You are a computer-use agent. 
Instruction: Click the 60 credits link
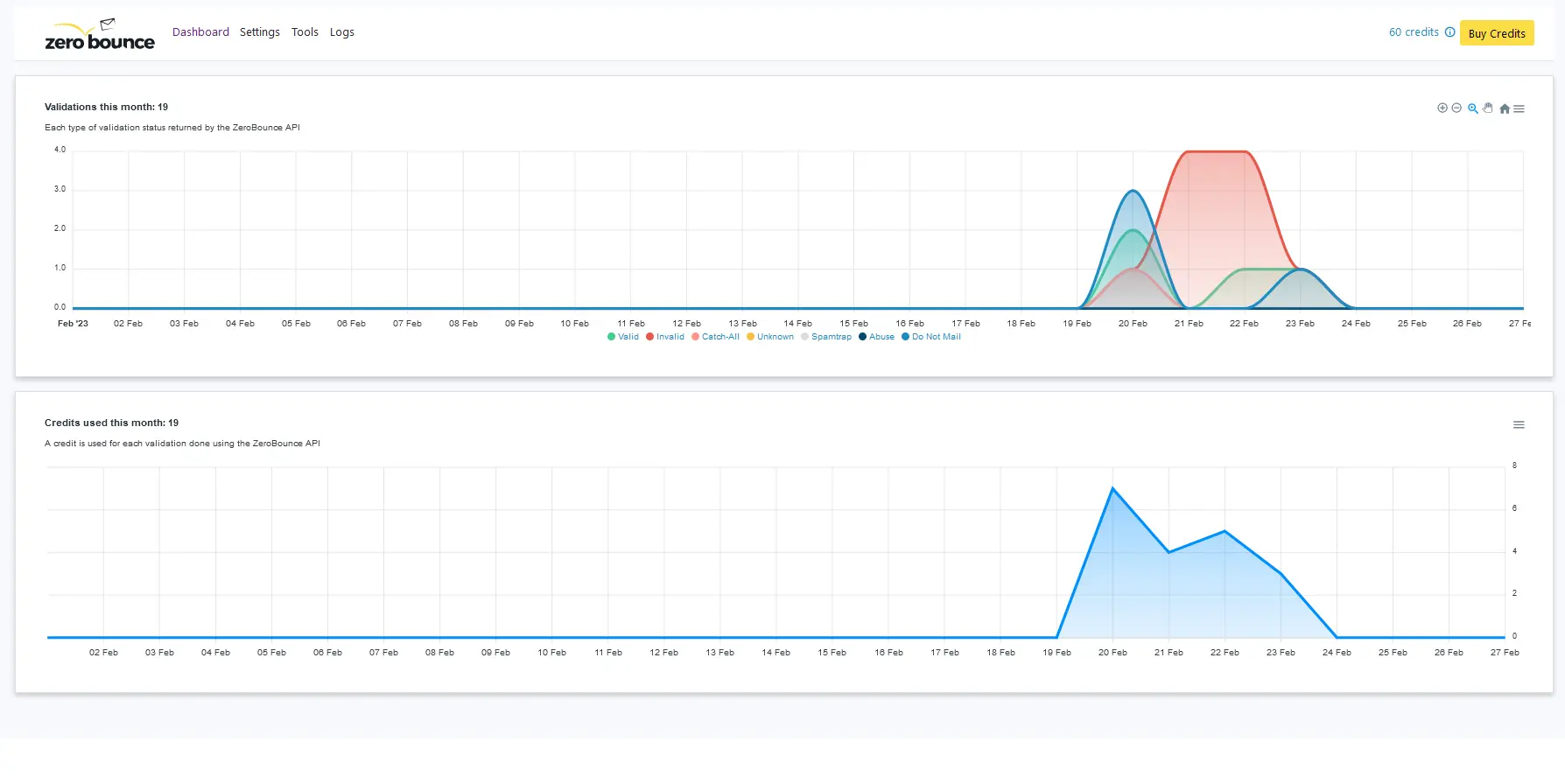coord(1414,32)
